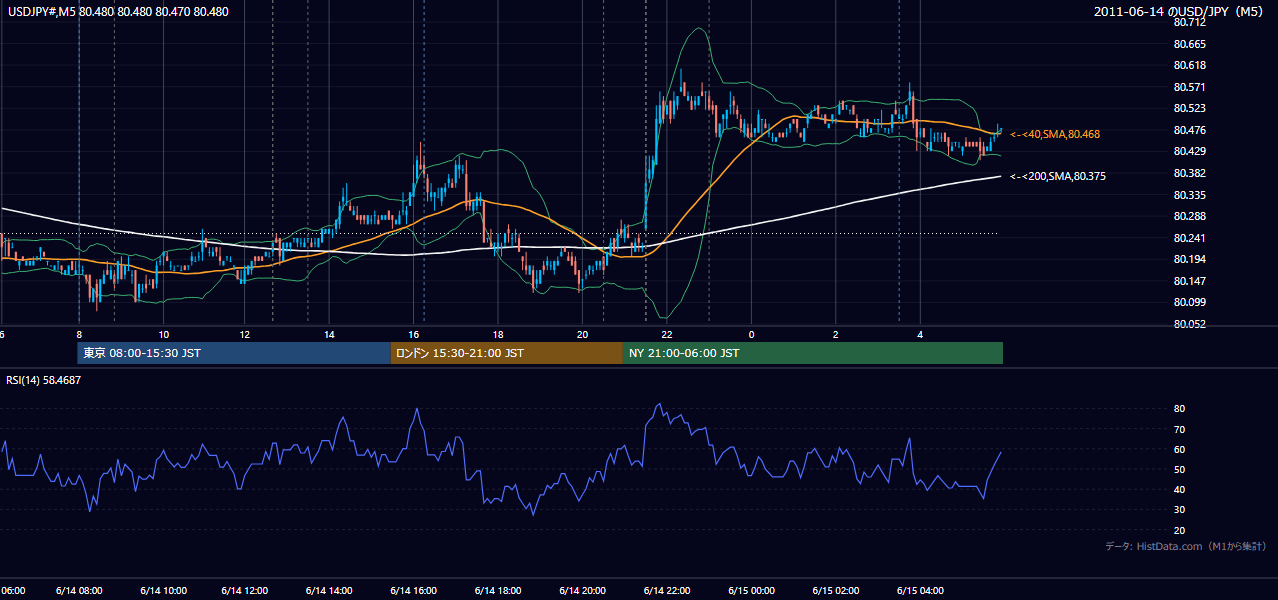Screen dimensions: 1278x600
Task: Click the 6/14 18:00 time axis label
Action: click(498, 591)
